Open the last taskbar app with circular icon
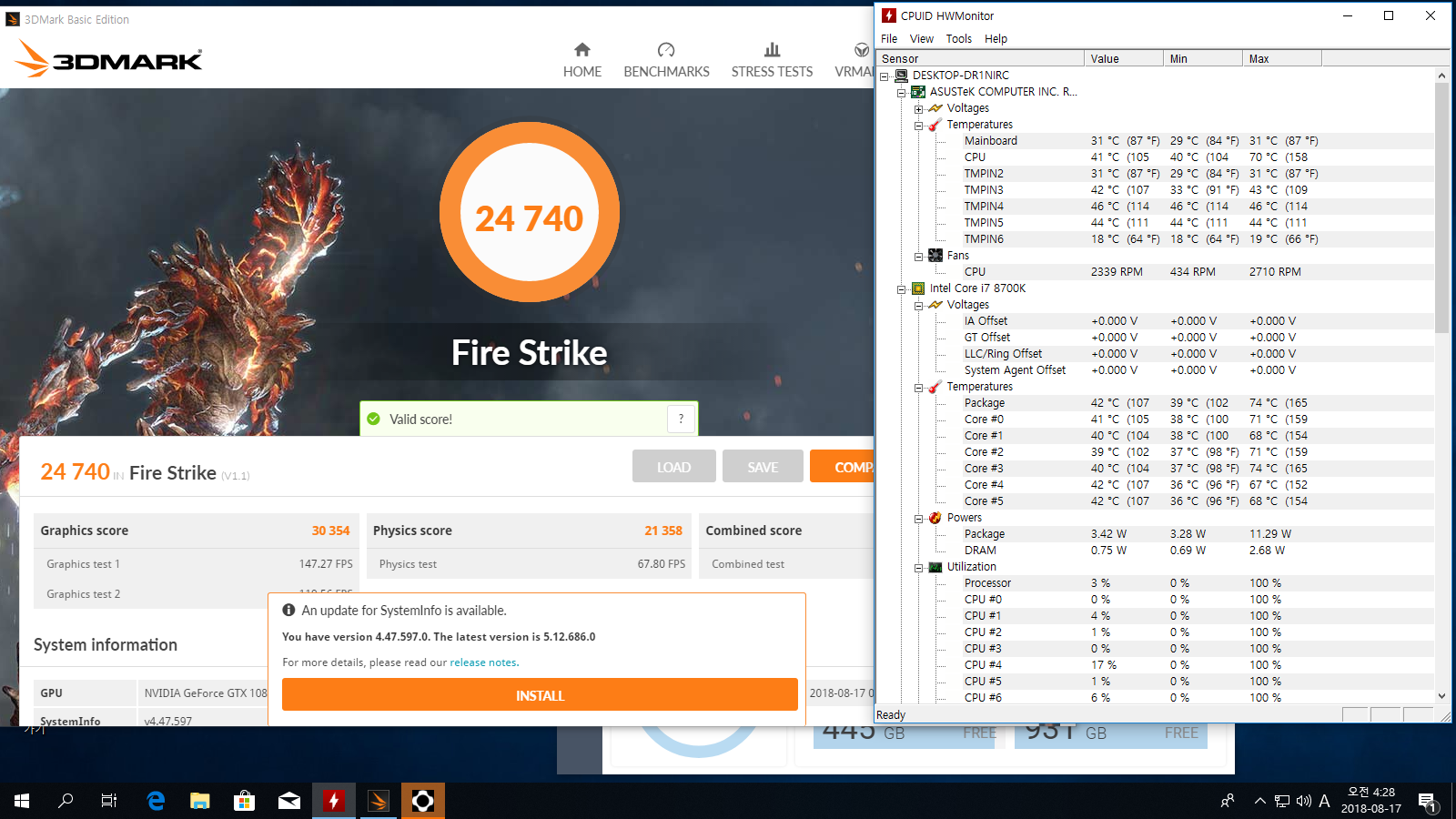The height and width of the screenshot is (819, 1456). click(423, 801)
